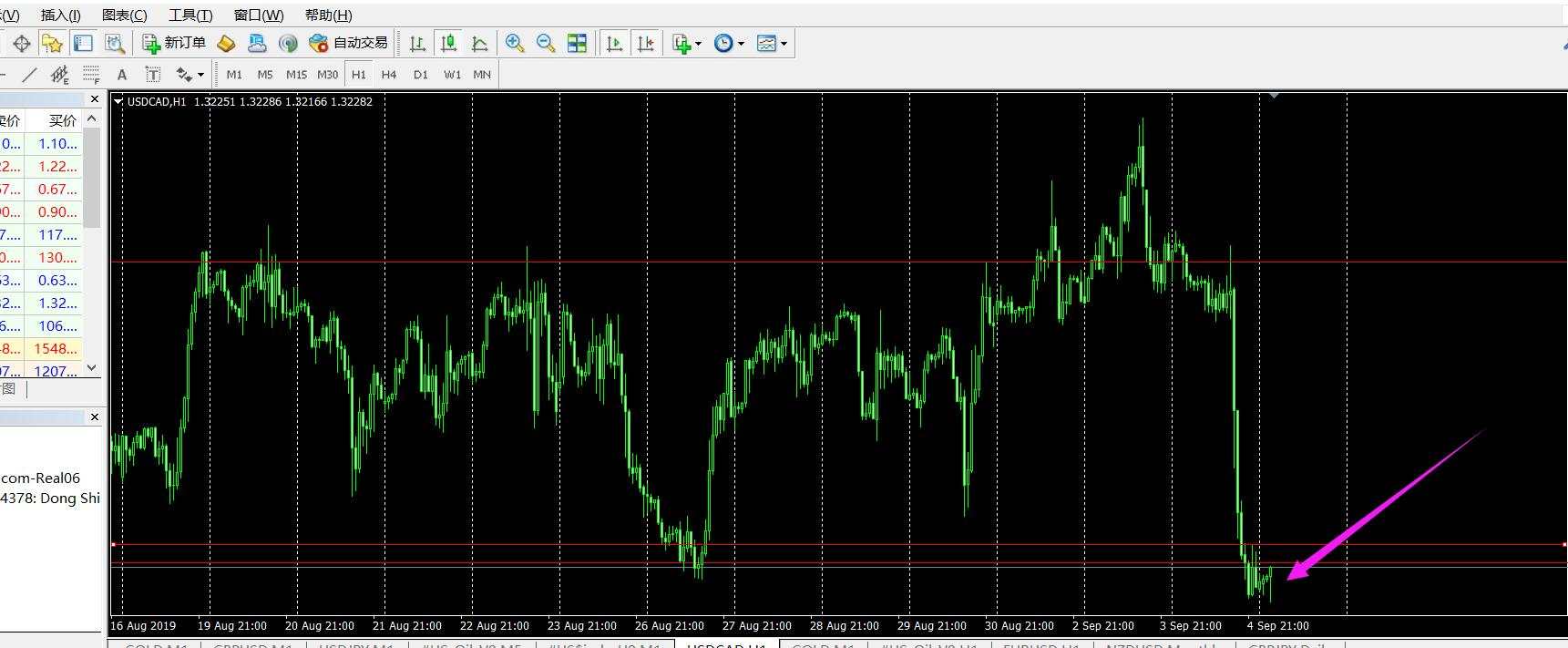Toggle candlestick chart mode
Viewport: 1568px width, 648px height.
click(448, 43)
